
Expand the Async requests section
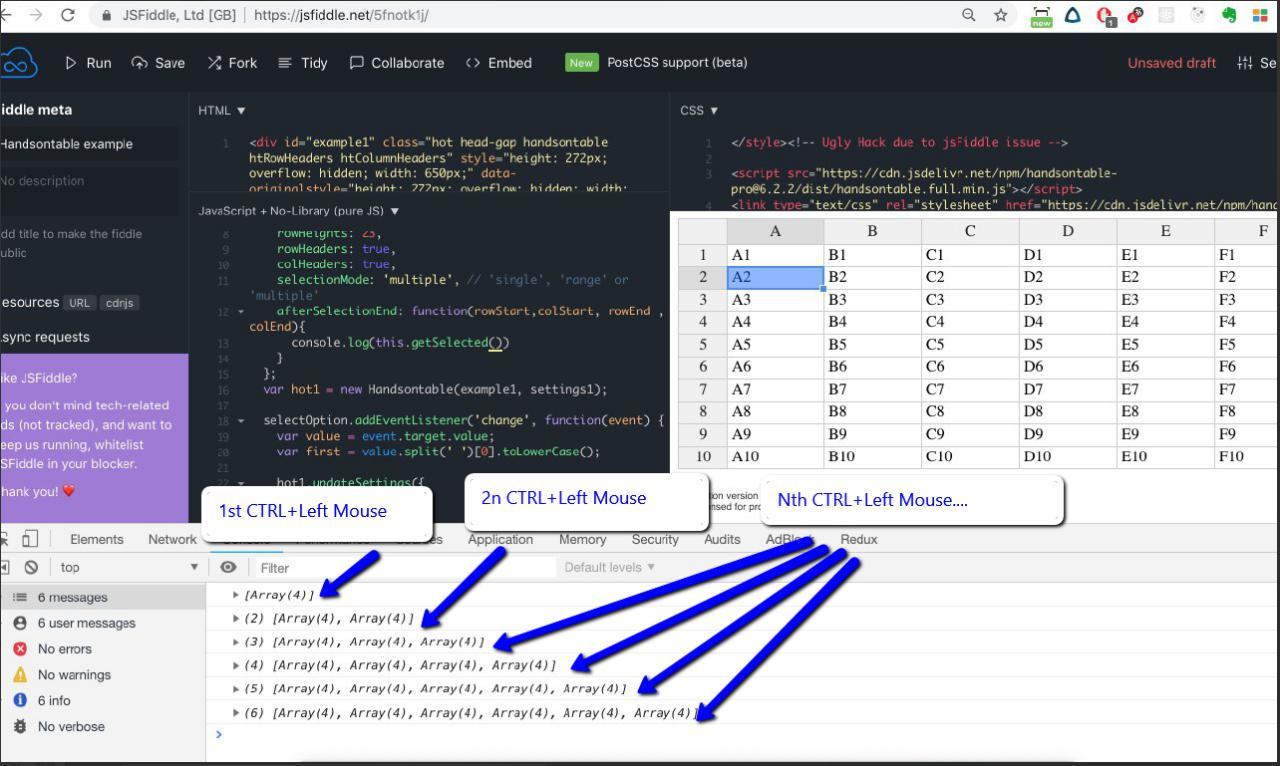[x=45, y=337]
